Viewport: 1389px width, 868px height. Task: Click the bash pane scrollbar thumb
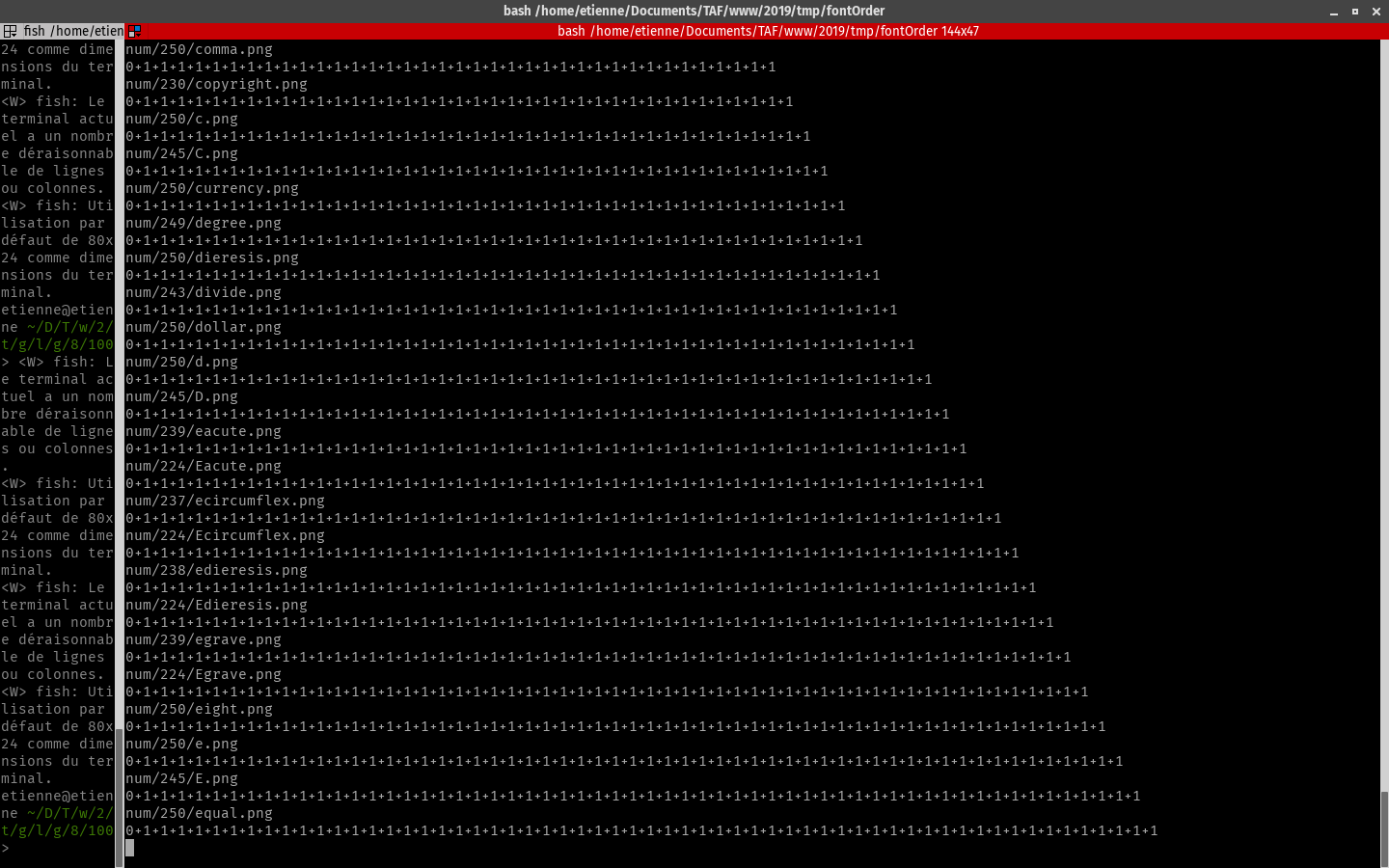tap(1384, 827)
